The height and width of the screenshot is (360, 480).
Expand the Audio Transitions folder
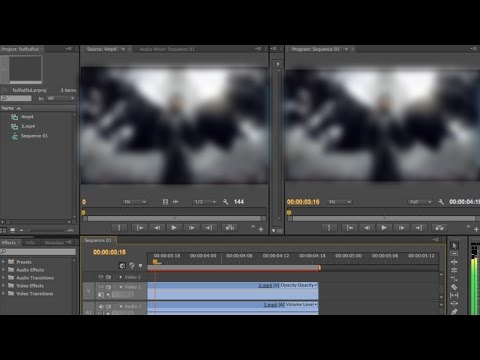coord(3,278)
